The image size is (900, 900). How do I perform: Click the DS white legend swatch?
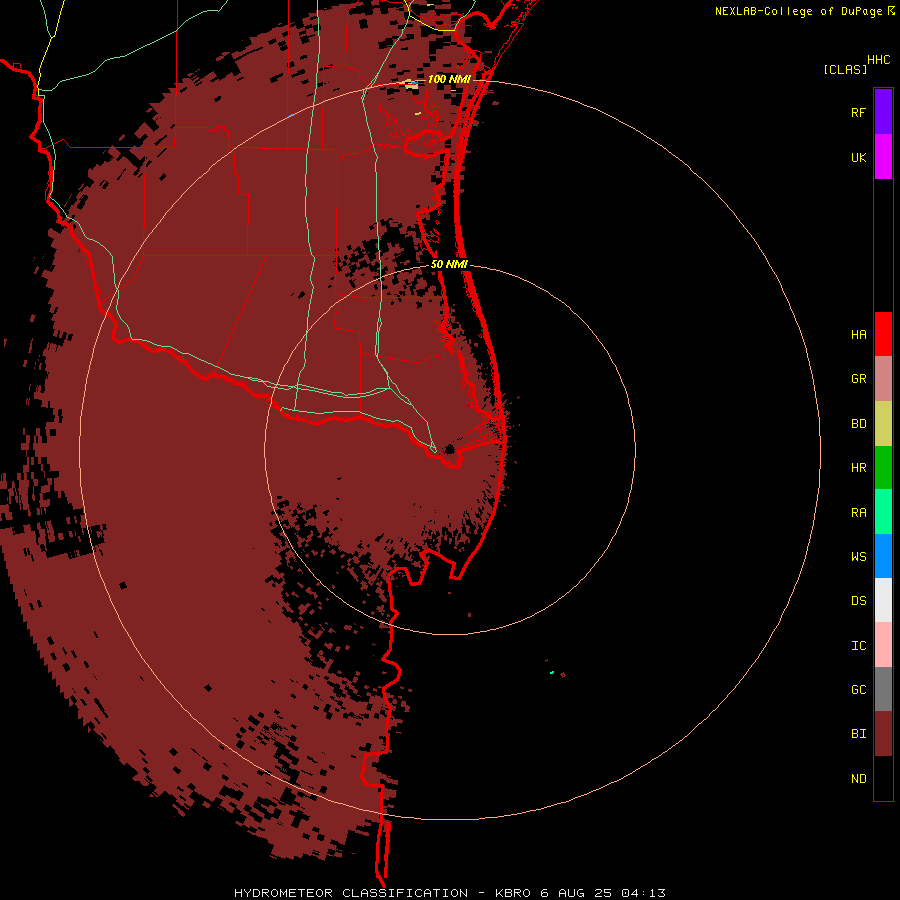[x=883, y=600]
